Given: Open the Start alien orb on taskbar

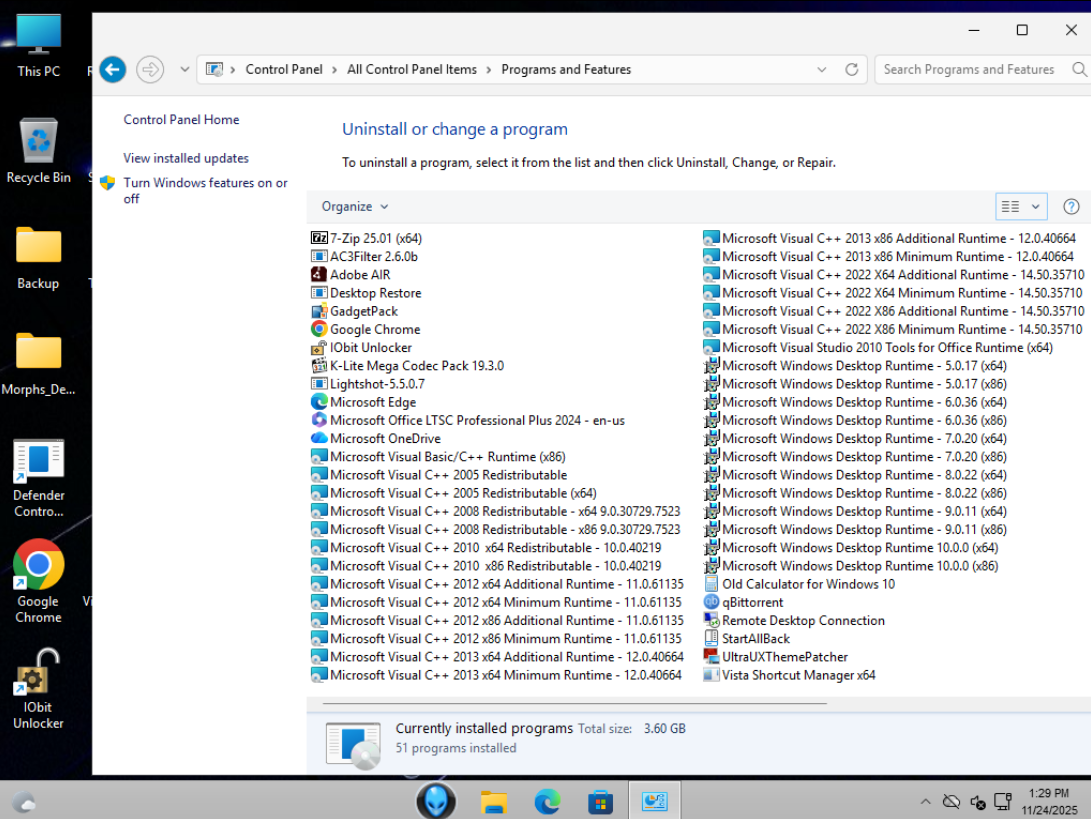Looking at the screenshot, I should (x=436, y=801).
